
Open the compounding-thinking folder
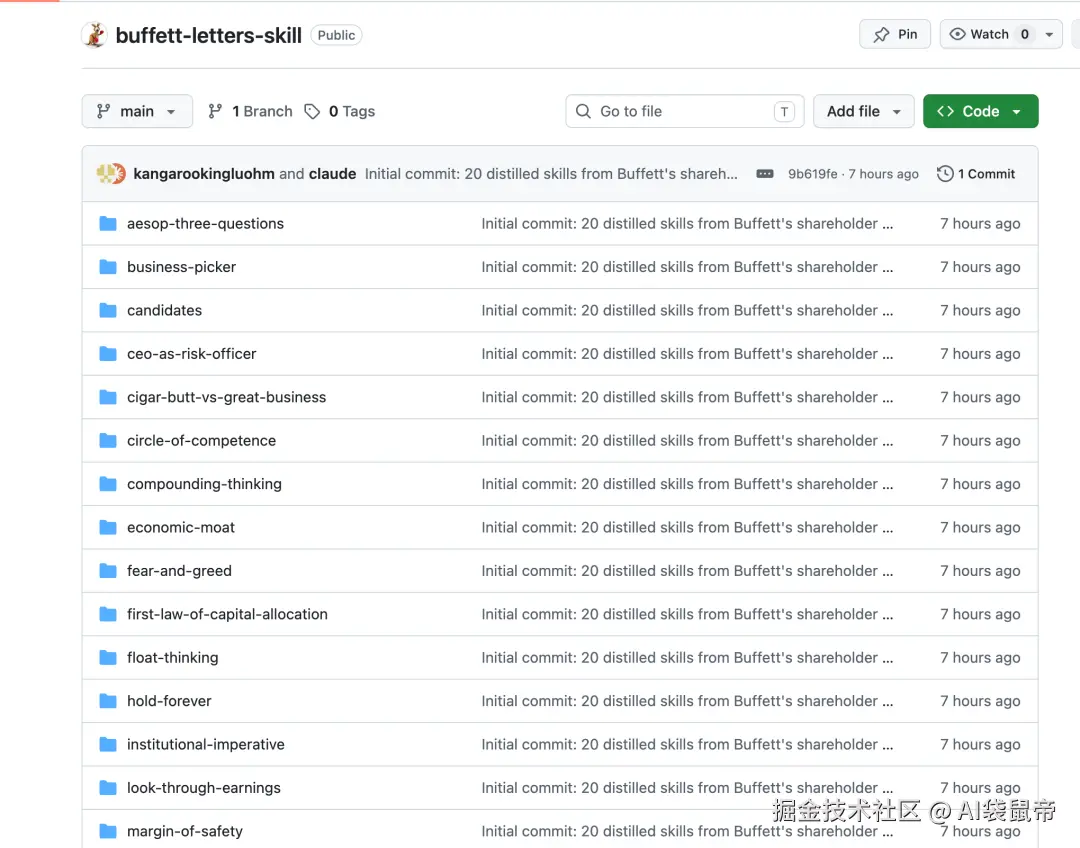[204, 484]
